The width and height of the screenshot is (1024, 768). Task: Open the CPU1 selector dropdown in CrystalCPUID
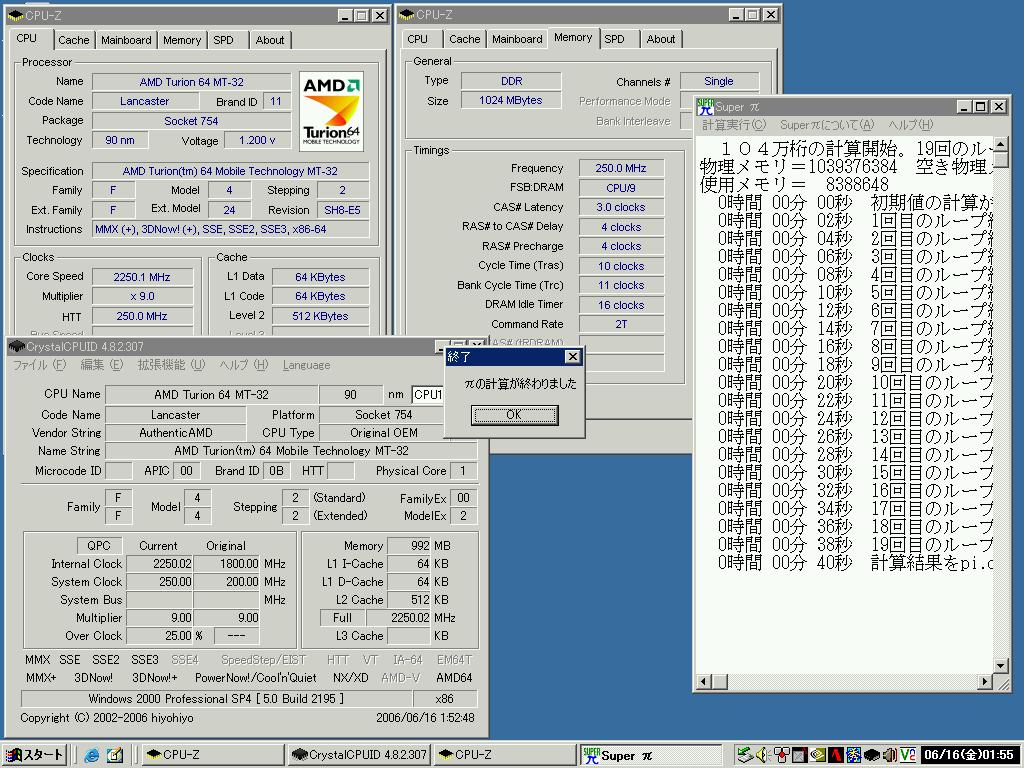coord(428,394)
